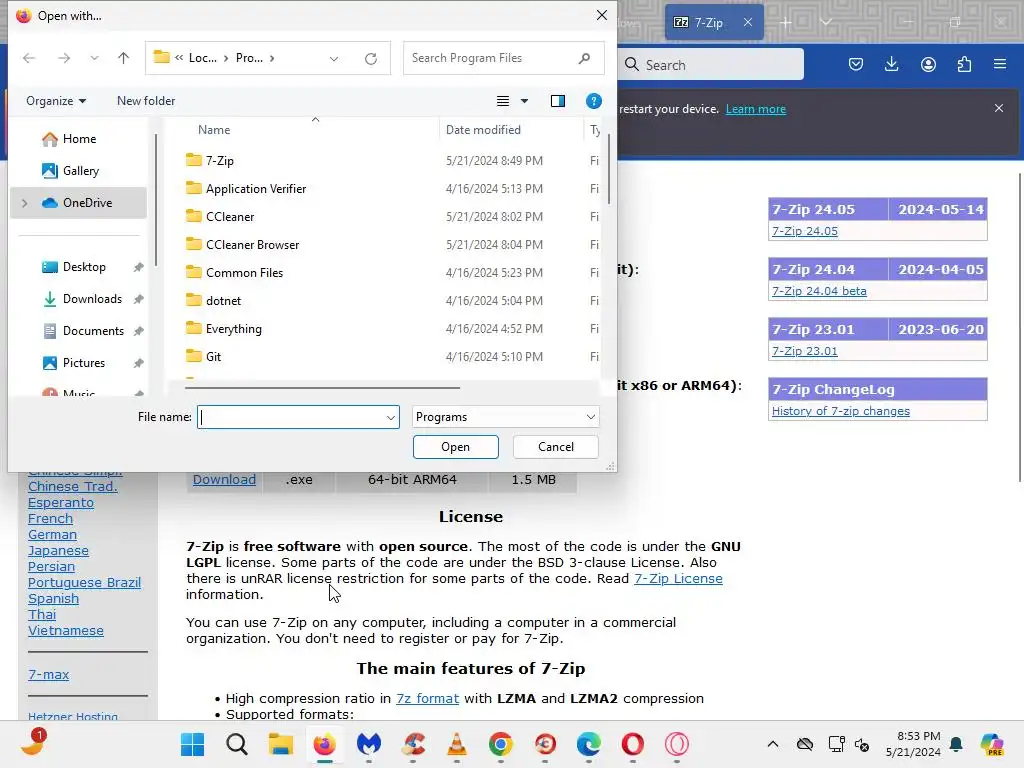
Task: Open Firefox downloads panel
Action: click(x=891, y=64)
